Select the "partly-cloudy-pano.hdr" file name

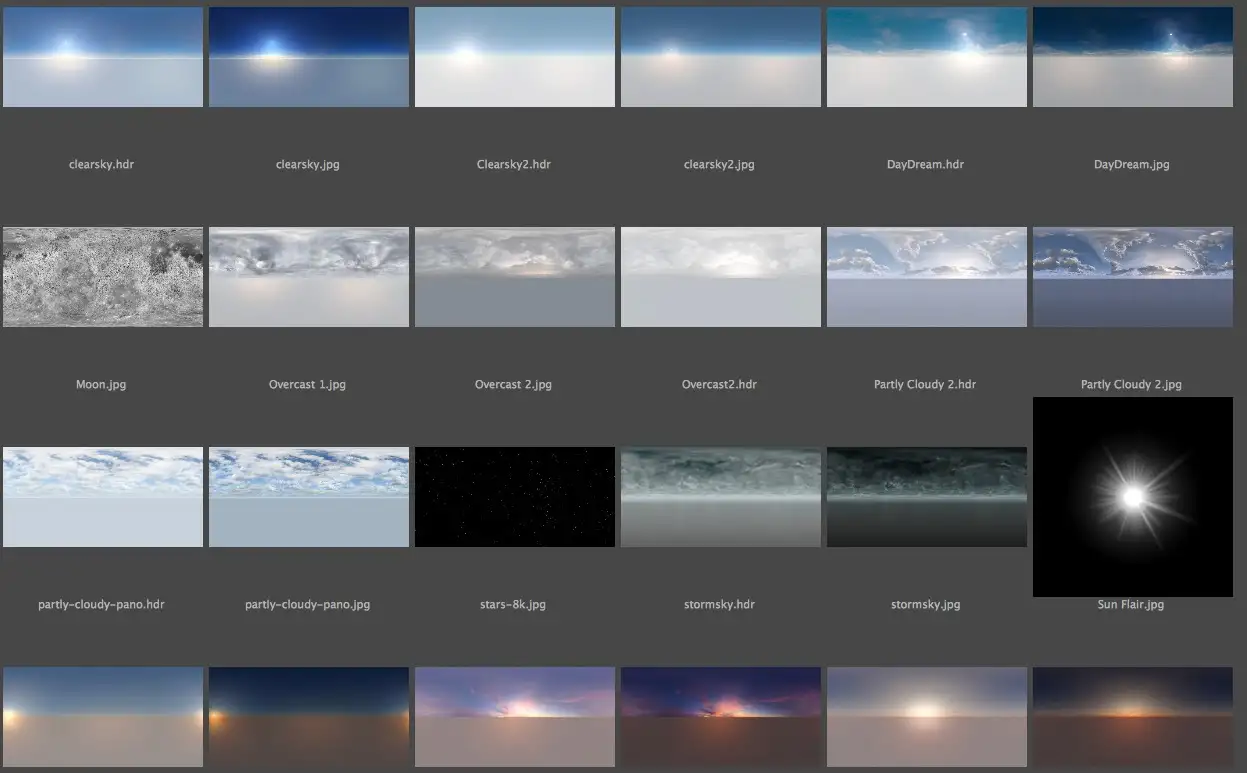pyautogui.click(x=102, y=604)
